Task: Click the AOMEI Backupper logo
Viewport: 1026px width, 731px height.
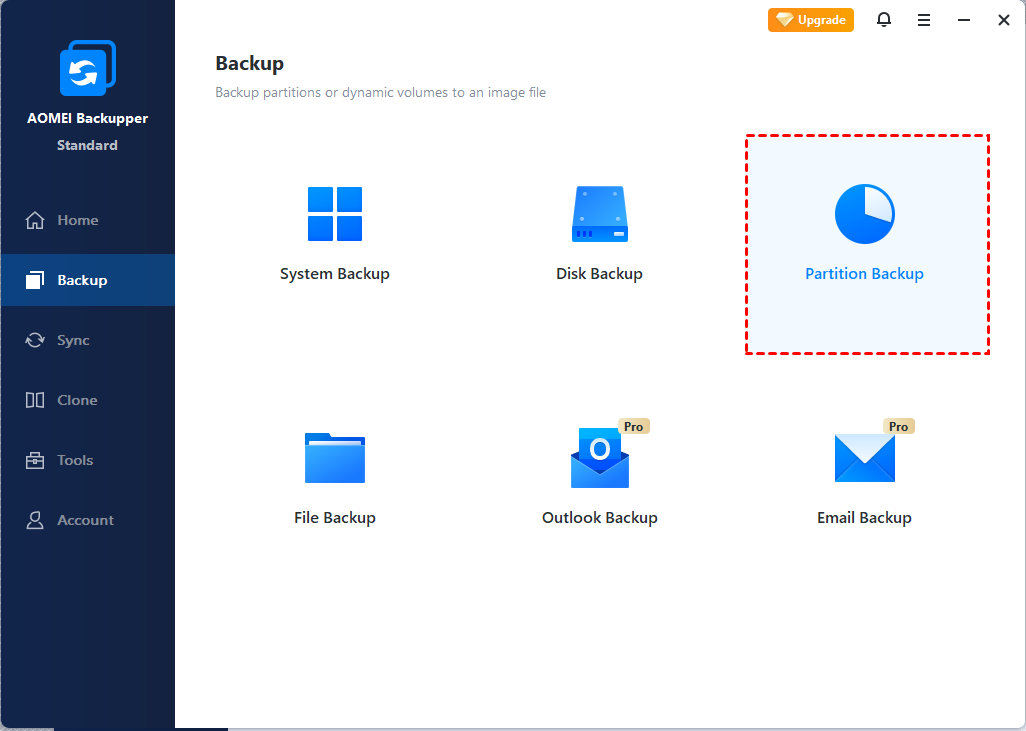Action: click(88, 68)
